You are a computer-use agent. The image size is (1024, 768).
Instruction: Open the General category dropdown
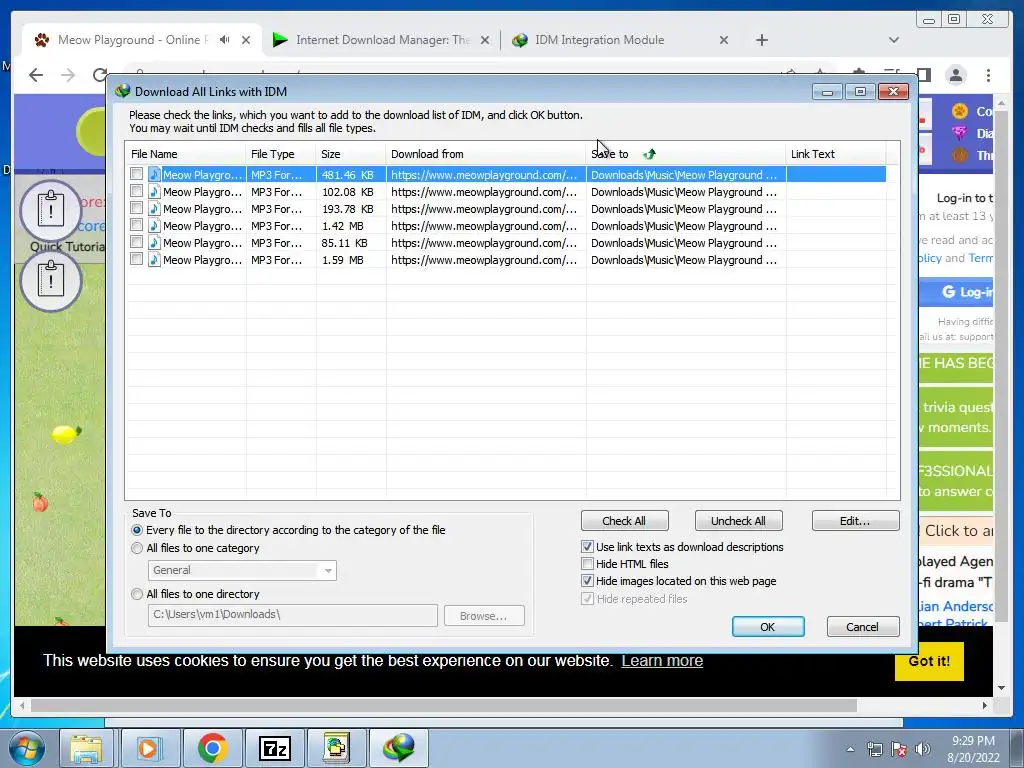click(x=242, y=570)
